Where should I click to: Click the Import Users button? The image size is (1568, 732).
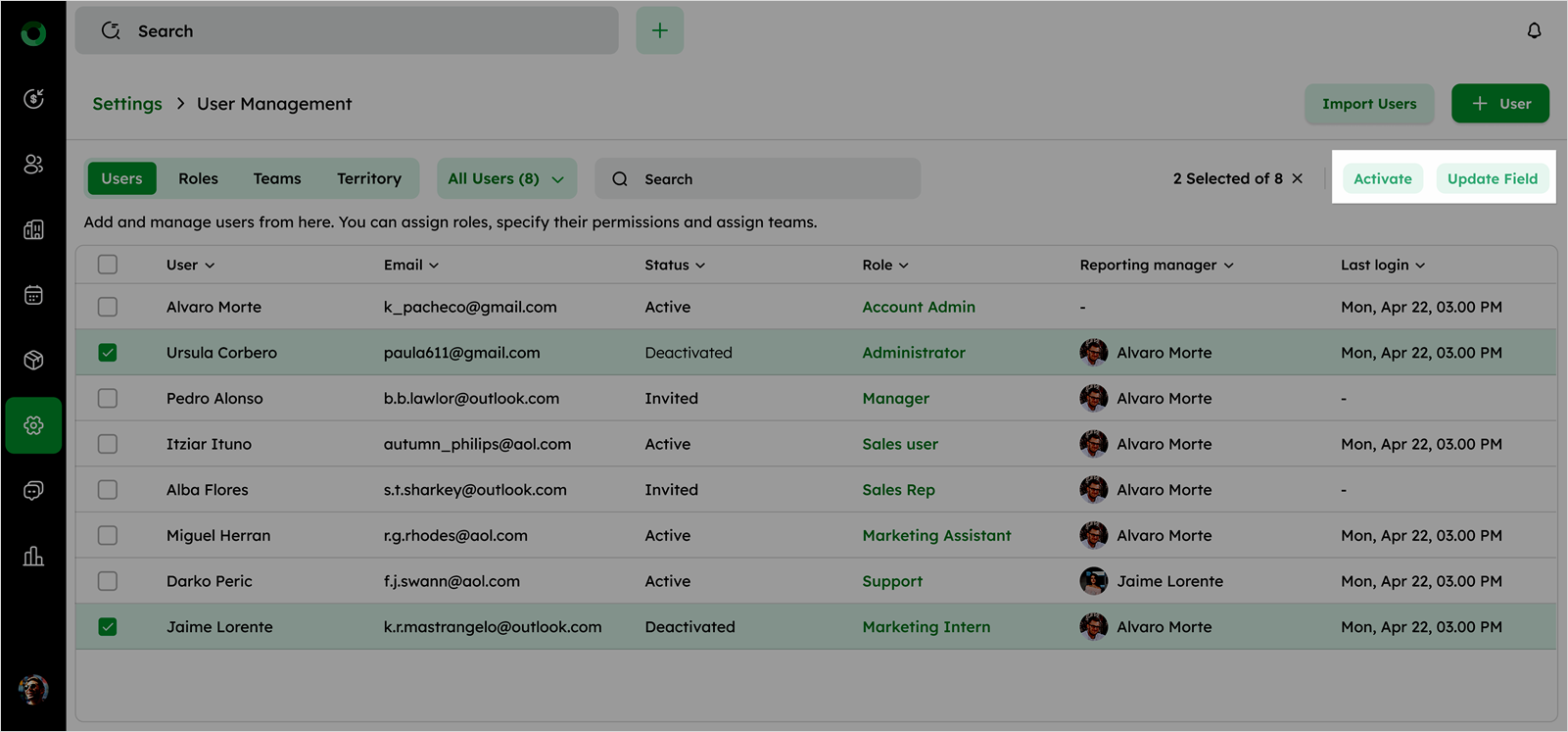pos(1368,104)
